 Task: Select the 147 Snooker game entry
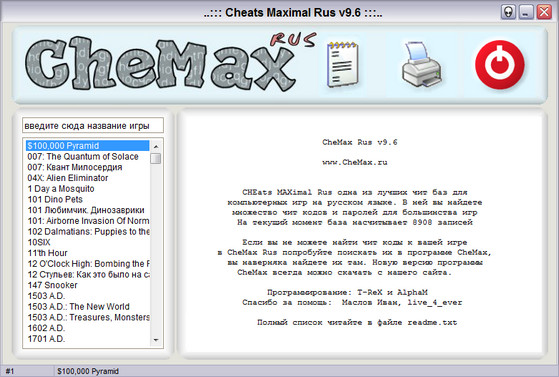[52, 285]
